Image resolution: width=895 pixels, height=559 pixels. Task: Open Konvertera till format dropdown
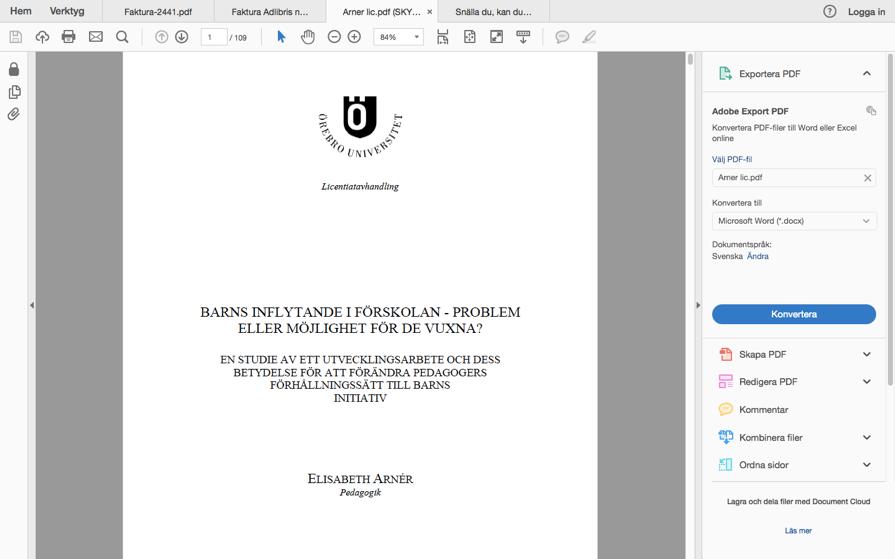coord(794,221)
